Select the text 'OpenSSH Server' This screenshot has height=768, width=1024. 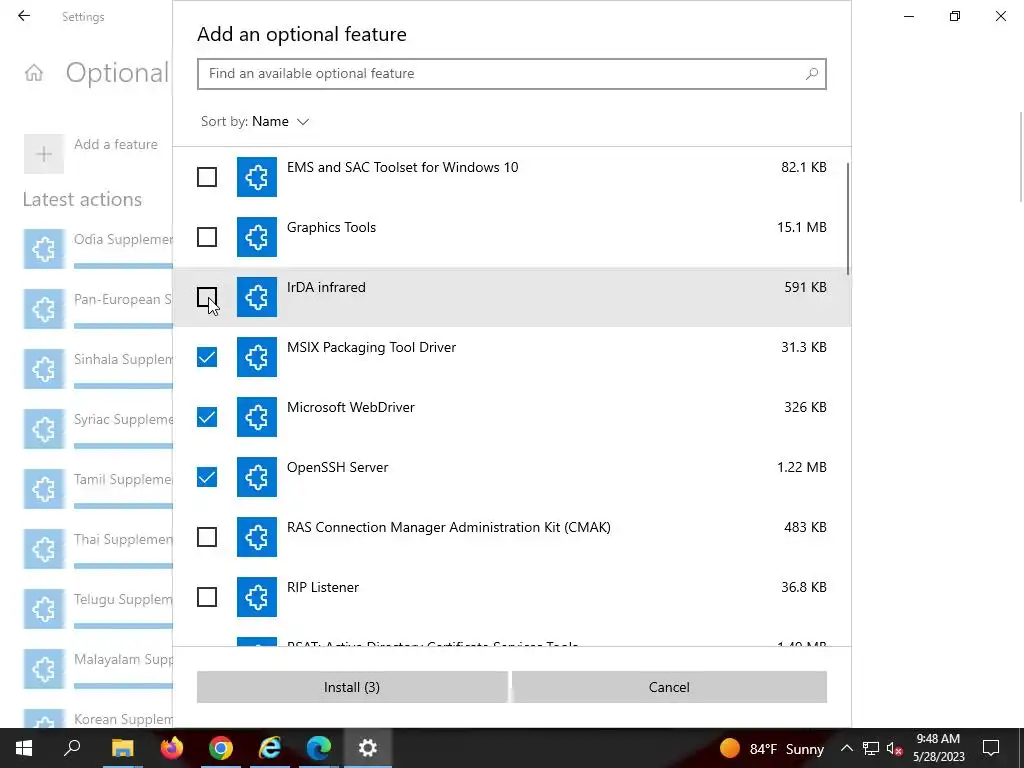pos(338,468)
